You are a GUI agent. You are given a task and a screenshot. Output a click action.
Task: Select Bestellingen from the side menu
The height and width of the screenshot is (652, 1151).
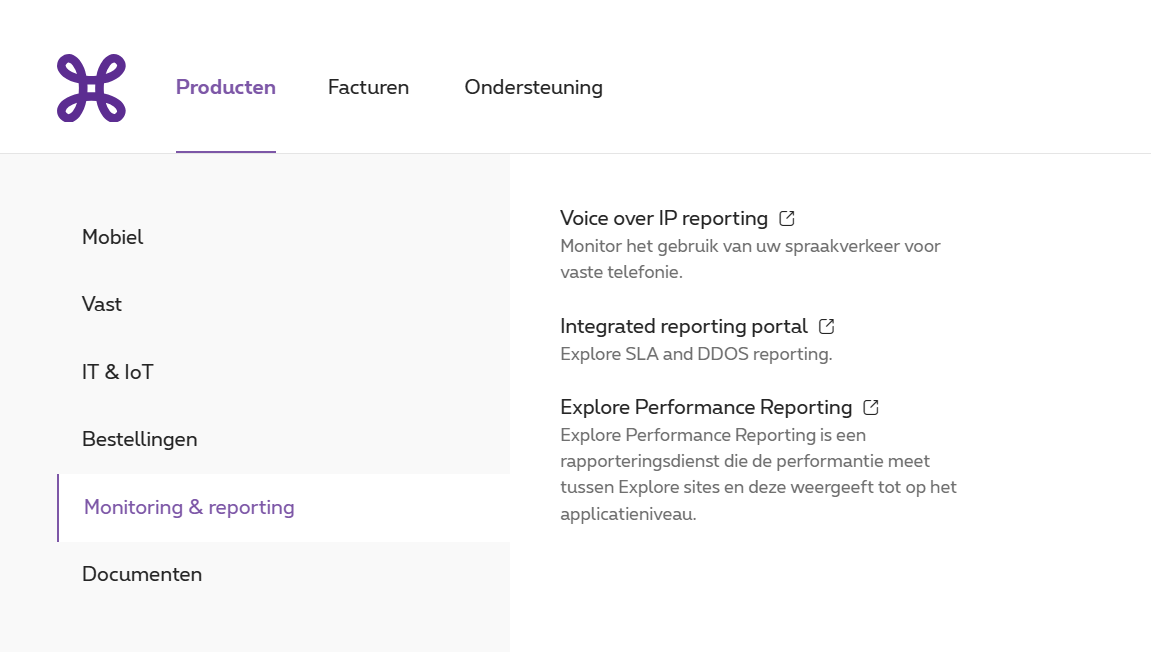click(139, 439)
